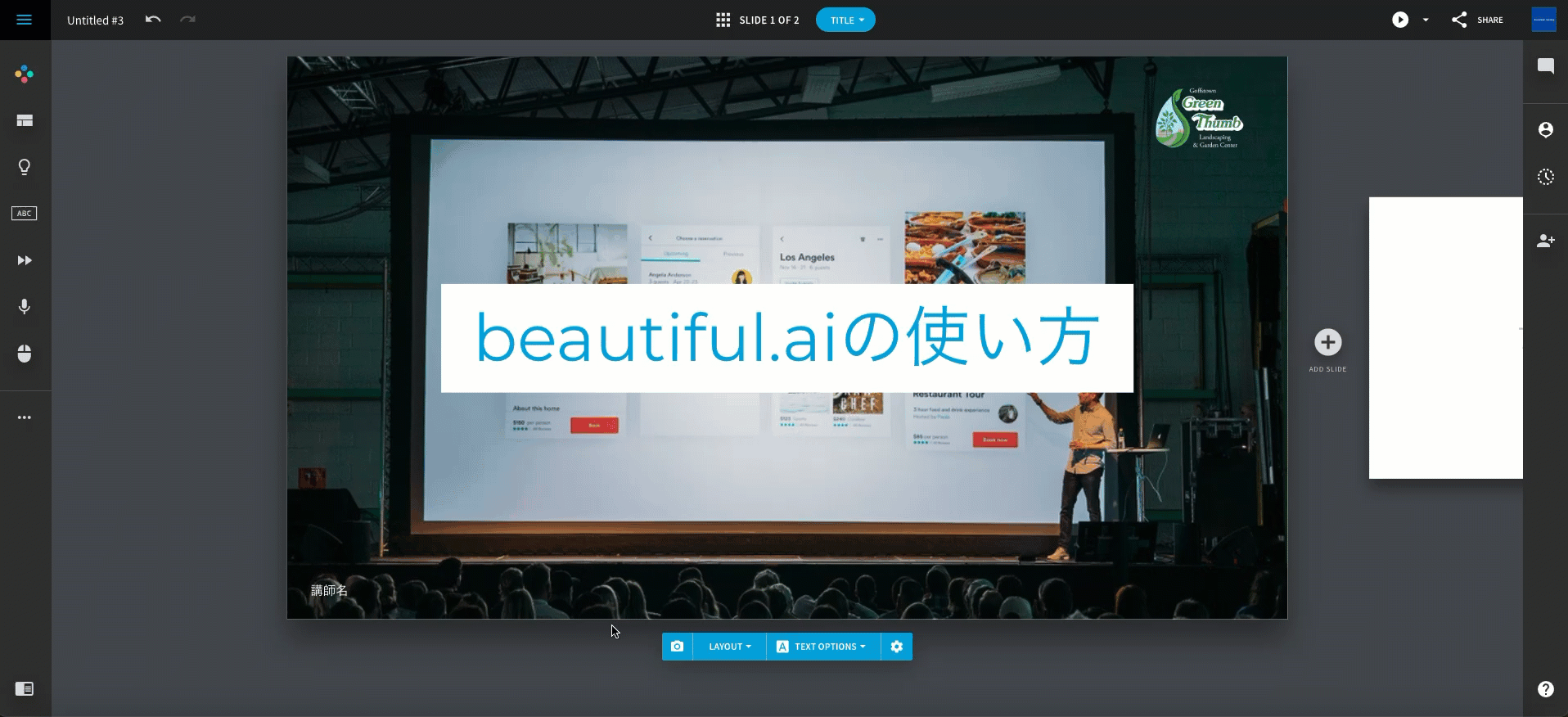This screenshot has width=1568, height=717.
Task: Click the Untitled #3 presentation name
Action: pyautogui.click(x=95, y=20)
